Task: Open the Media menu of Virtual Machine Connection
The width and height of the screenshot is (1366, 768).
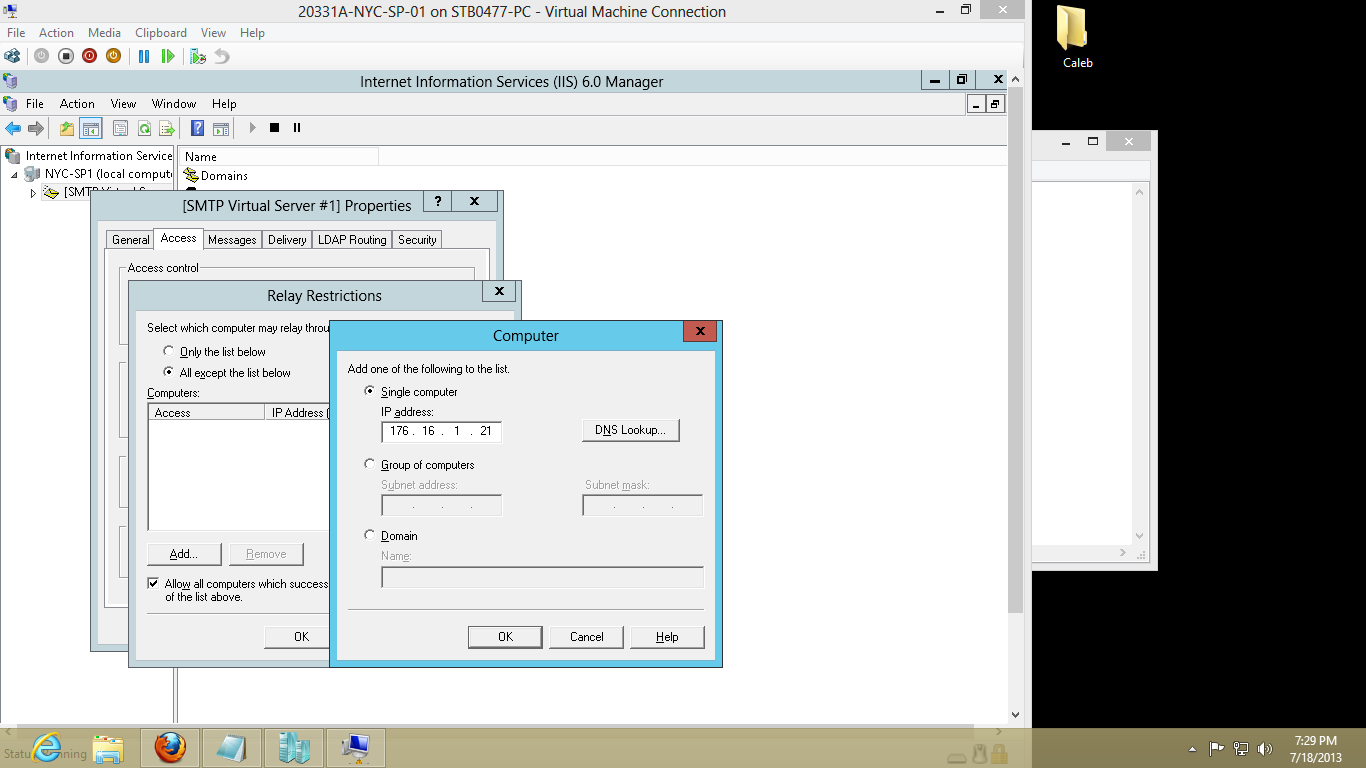Action: (x=105, y=33)
